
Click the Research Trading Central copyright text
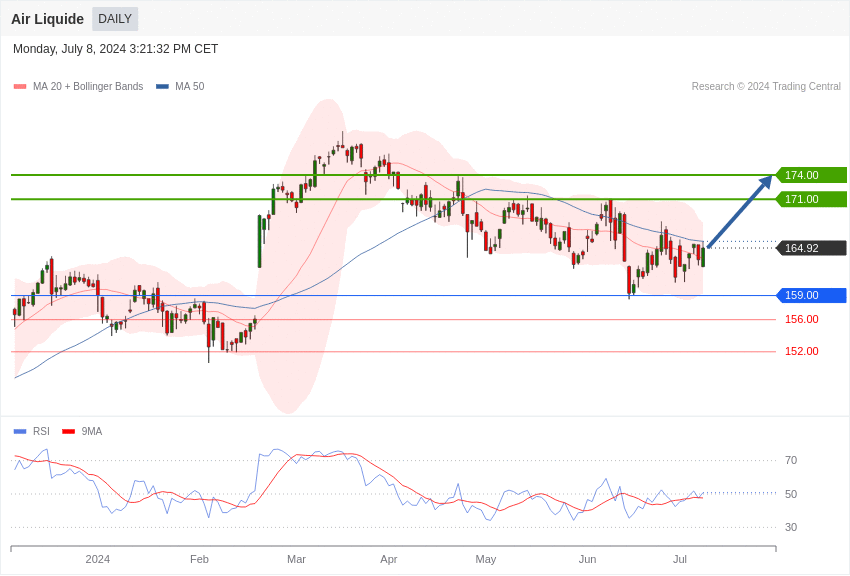point(766,87)
